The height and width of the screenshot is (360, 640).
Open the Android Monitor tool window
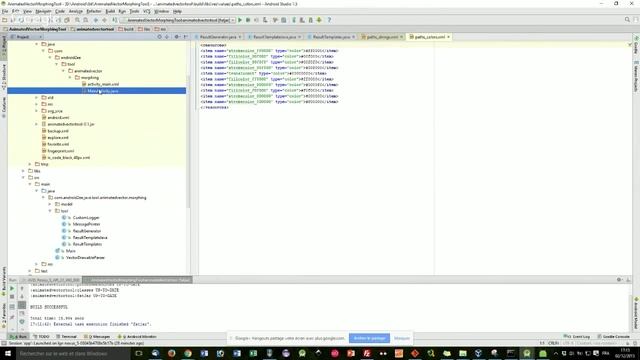(x=138, y=337)
